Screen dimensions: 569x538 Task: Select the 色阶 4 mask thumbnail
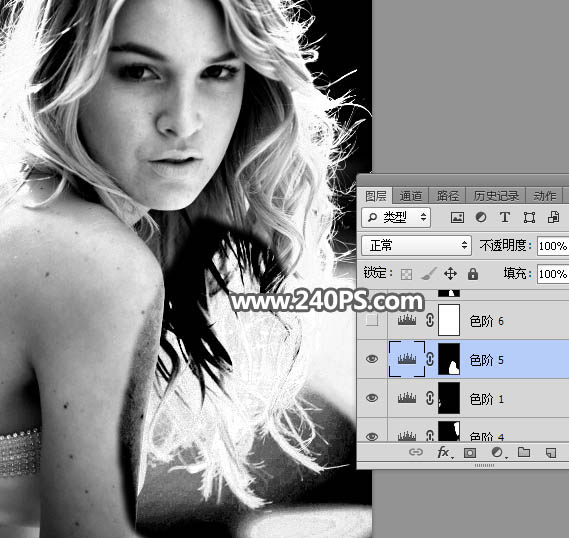click(449, 431)
